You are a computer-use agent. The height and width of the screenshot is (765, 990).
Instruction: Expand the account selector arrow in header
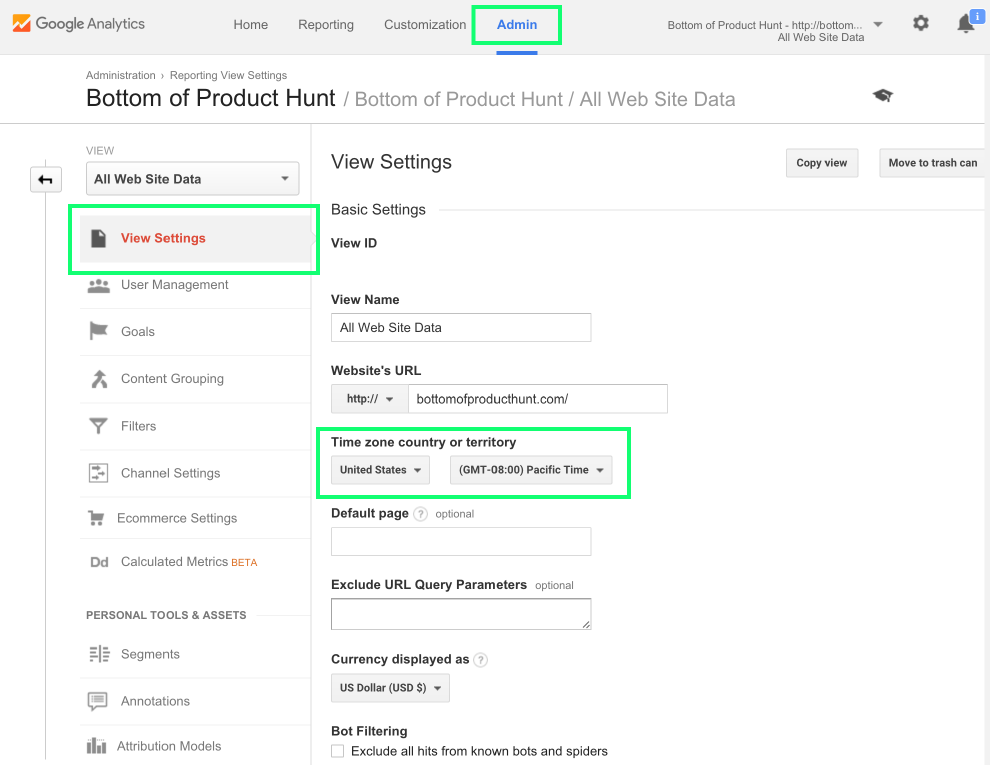tap(878, 25)
